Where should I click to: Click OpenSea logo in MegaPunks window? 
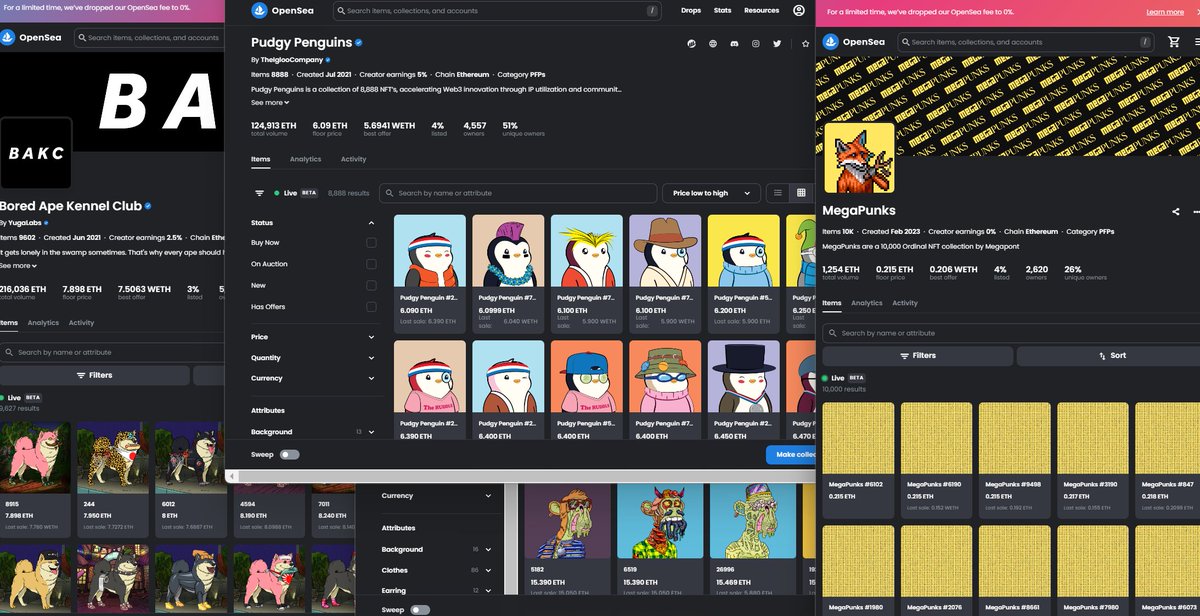pyautogui.click(x=854, y=42)
